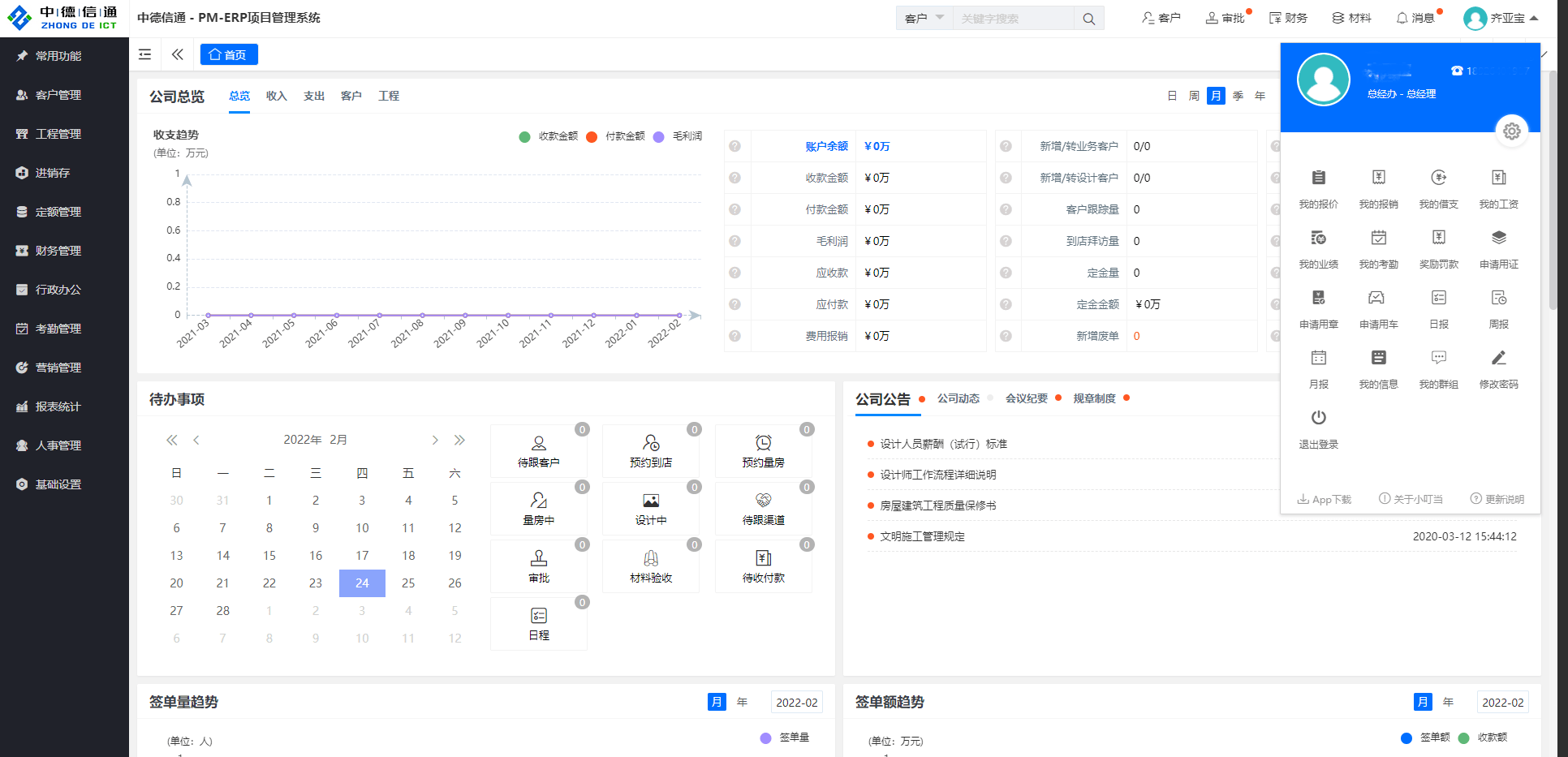Switch to 收入 tab in 公司总览
The height and width of the screenshot is (757, 1568).
pos(277,96)
